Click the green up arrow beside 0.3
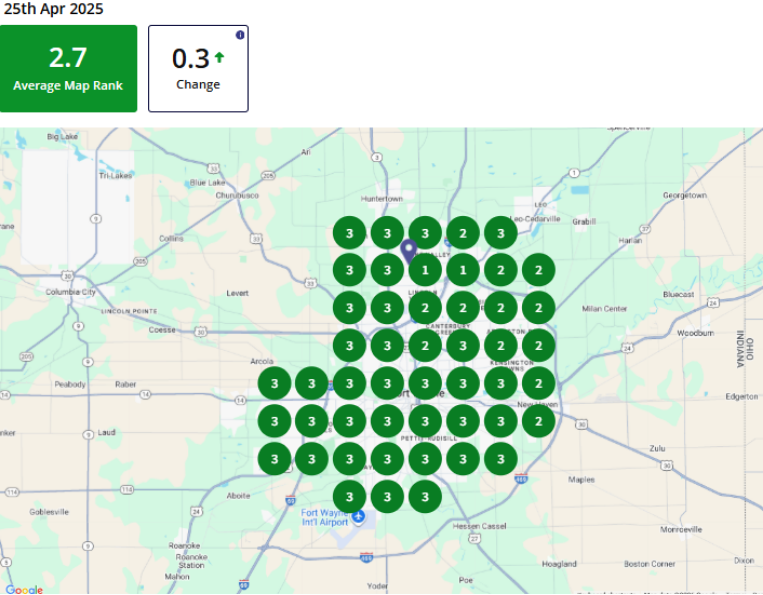 point(219,57)
